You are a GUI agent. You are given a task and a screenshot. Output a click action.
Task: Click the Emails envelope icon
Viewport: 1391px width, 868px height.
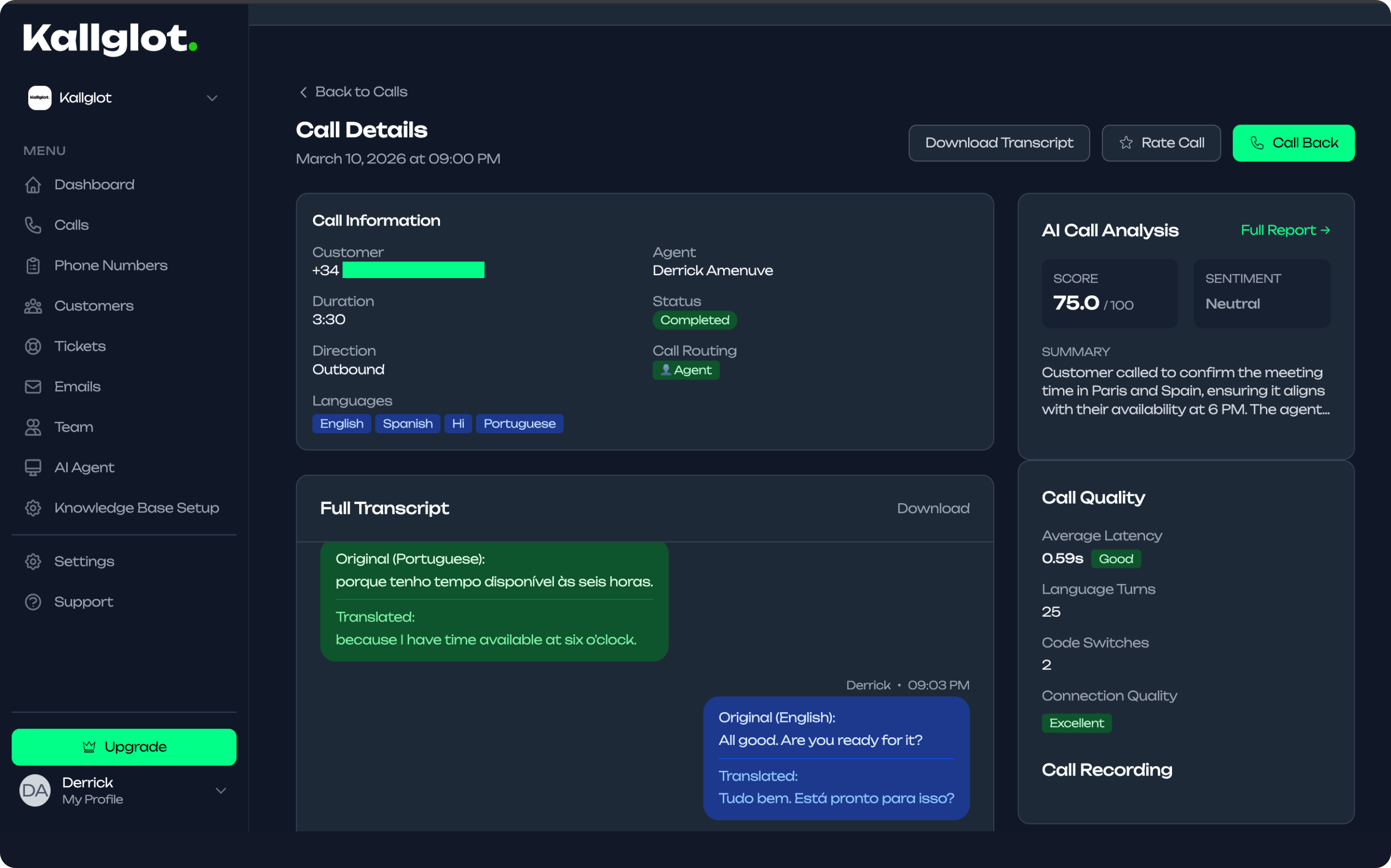click(33, 387)
